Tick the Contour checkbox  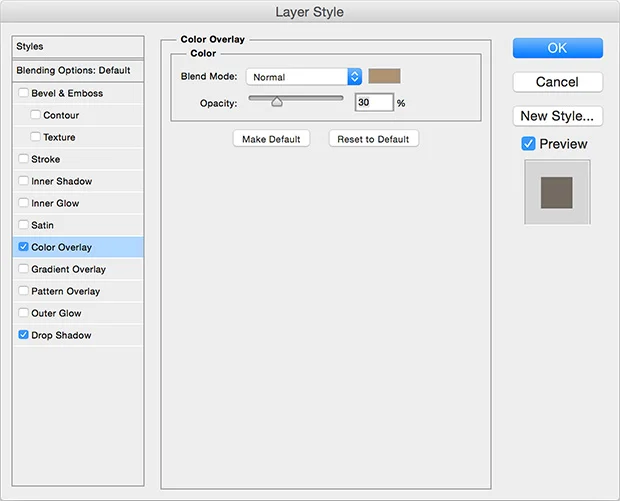click(35, 115)
